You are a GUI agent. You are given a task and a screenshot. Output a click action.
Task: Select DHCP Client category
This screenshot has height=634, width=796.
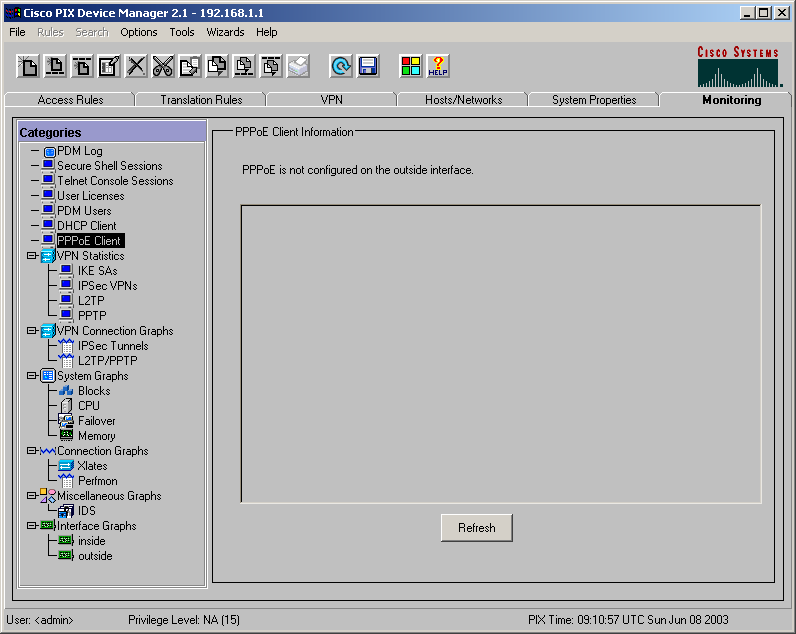(87, 225)
